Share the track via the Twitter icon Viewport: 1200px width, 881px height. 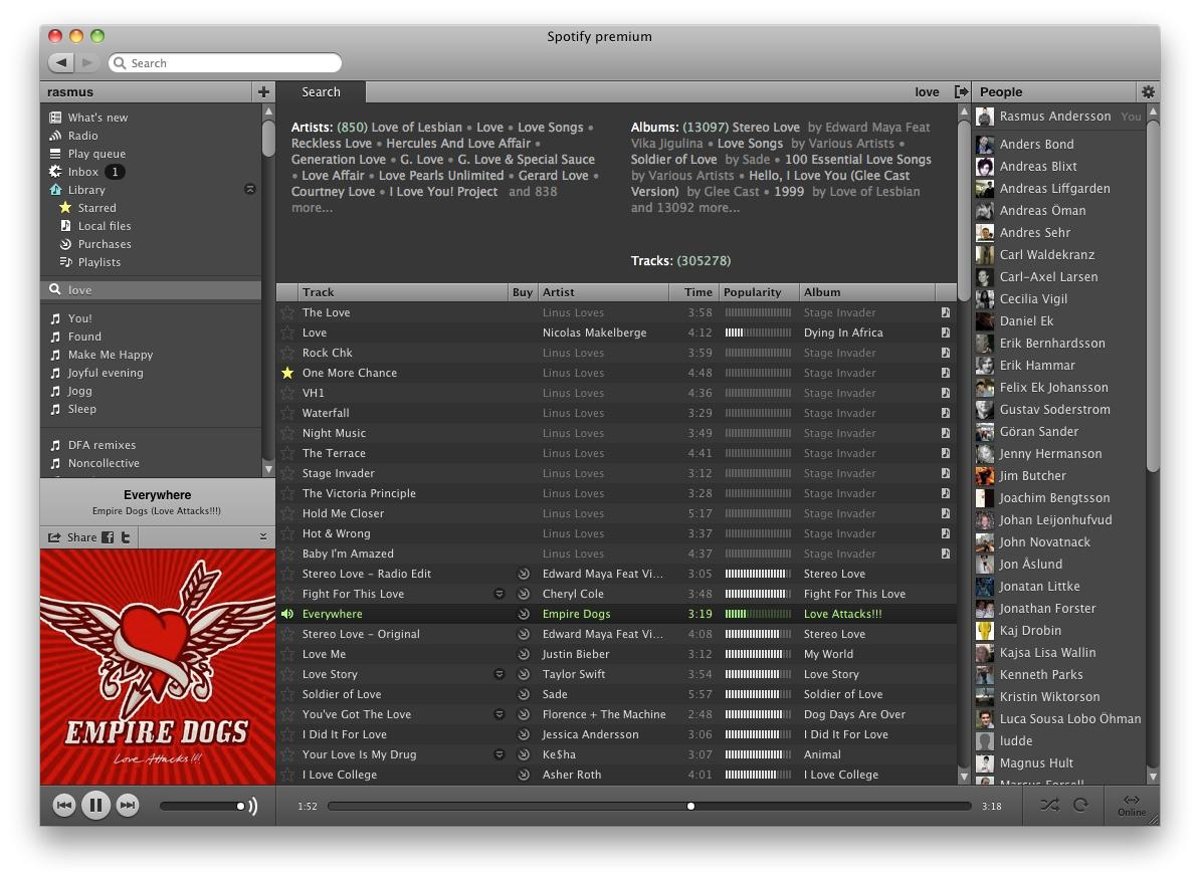pos(126,538)
